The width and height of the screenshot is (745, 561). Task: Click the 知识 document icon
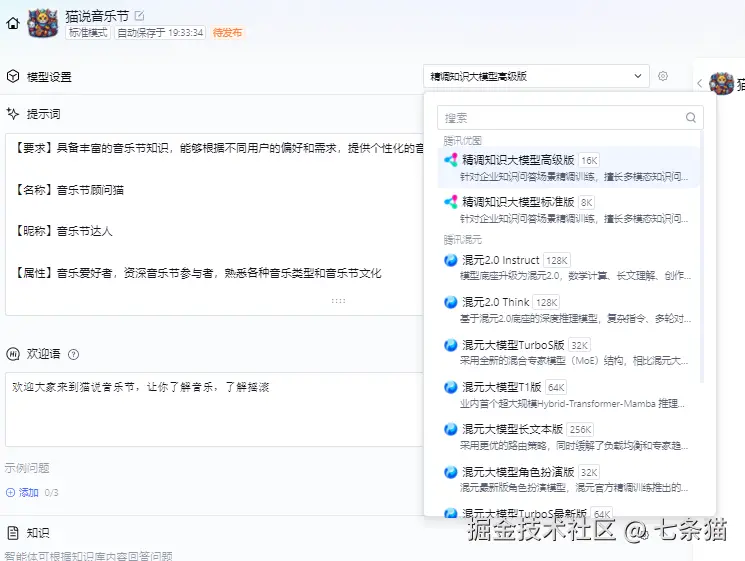click(x=13, y=532)
